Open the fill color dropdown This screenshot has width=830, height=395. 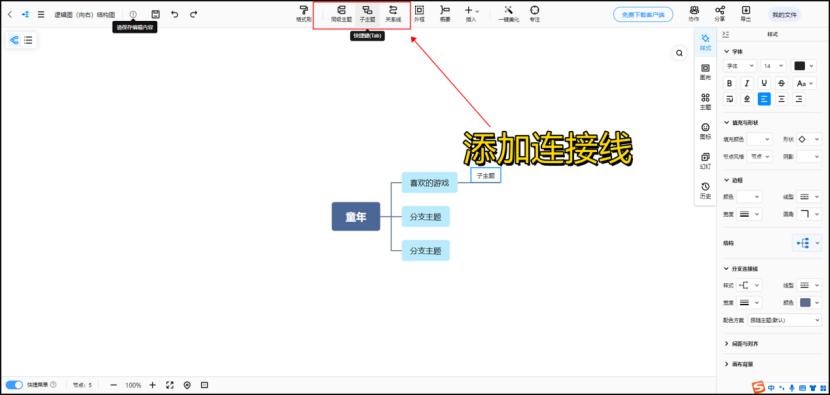coord(761,139)
